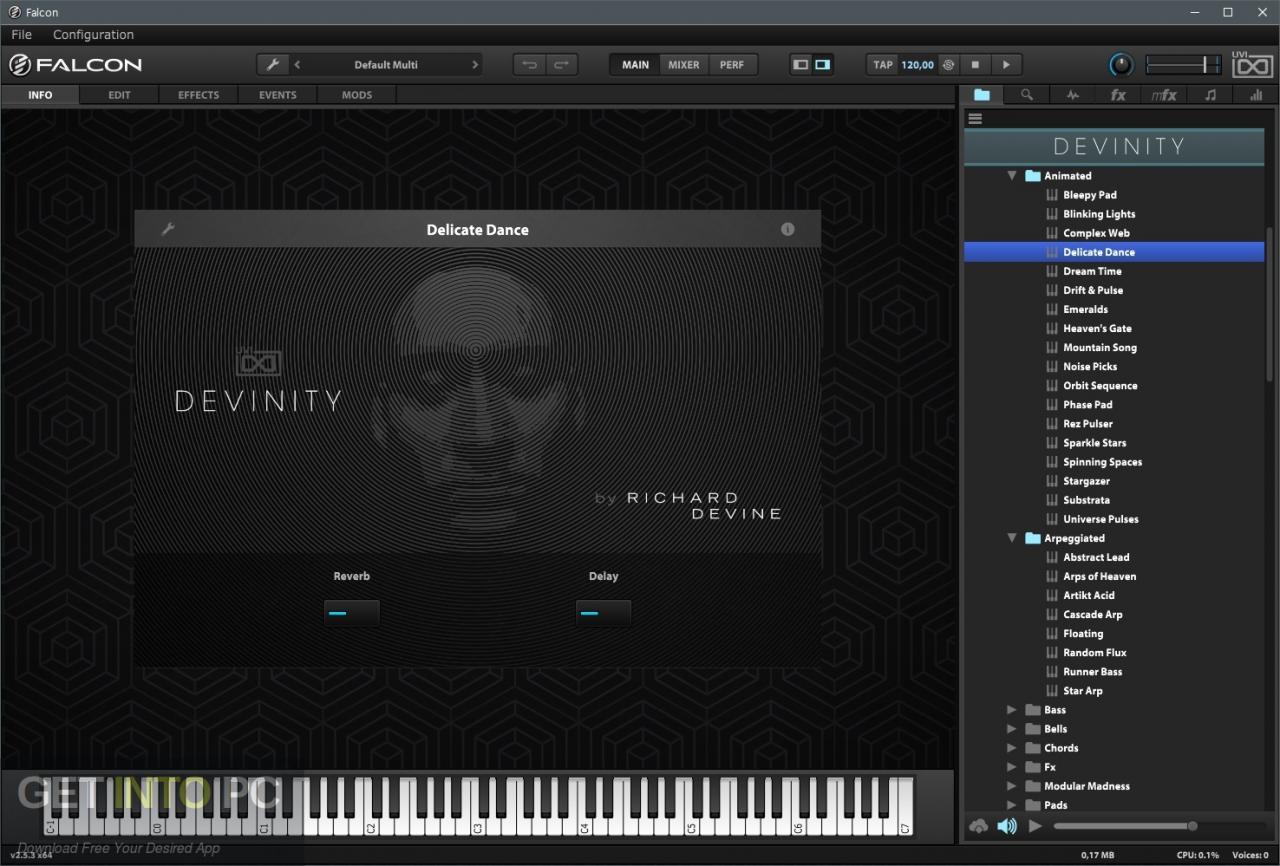Click the UVI logo icon

(1252, 65)
